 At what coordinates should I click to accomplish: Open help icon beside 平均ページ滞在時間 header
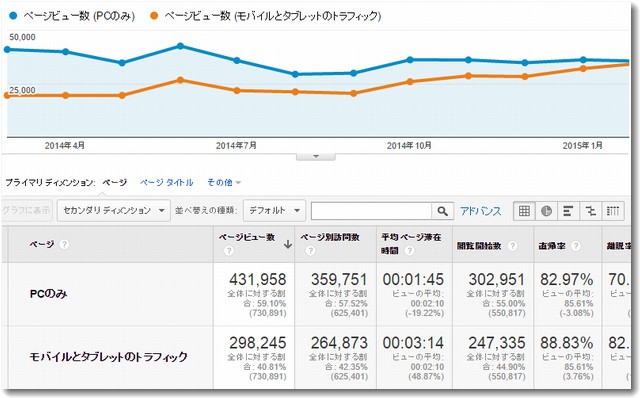coord(409,251)
